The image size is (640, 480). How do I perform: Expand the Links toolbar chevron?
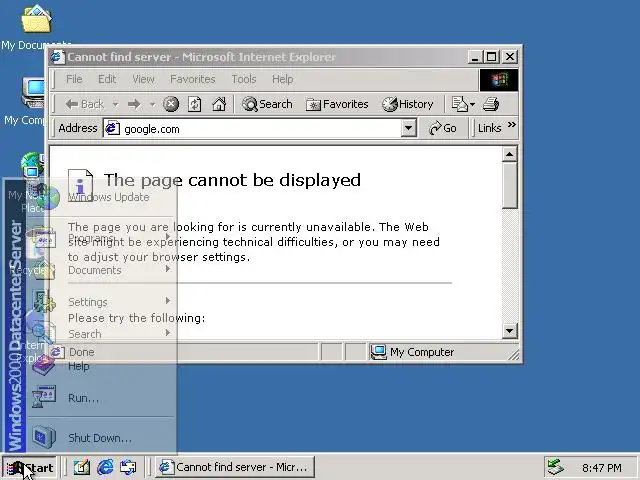(512, 125)
